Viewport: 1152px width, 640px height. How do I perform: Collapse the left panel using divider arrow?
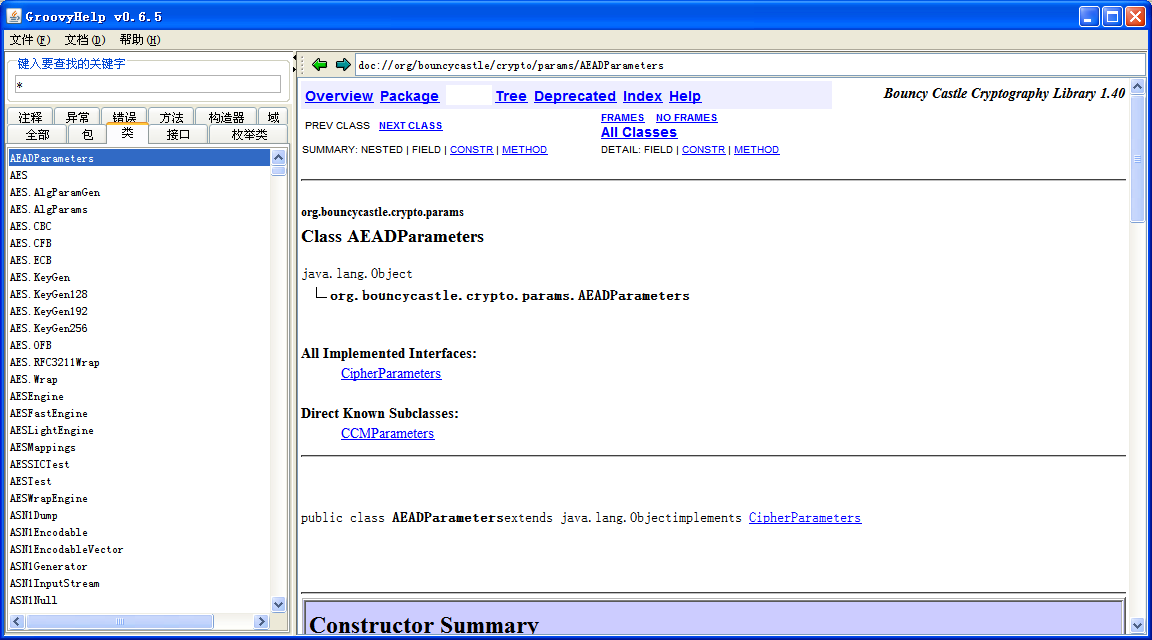[x=295, y=57]
